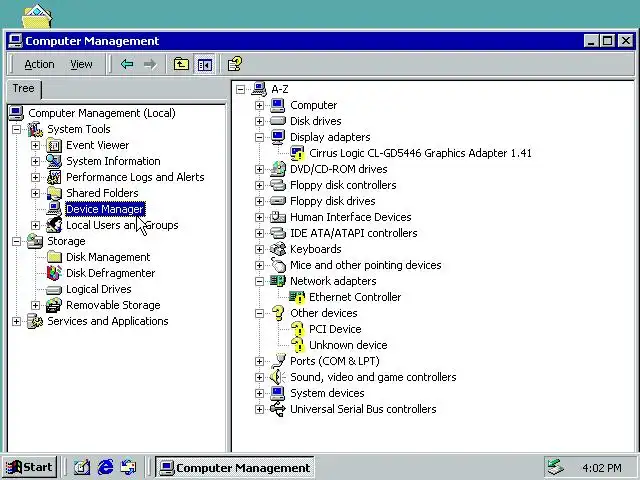Screen dimensions: 640x480
Task: Select the PCI Device entry
Action: point(335,329)
